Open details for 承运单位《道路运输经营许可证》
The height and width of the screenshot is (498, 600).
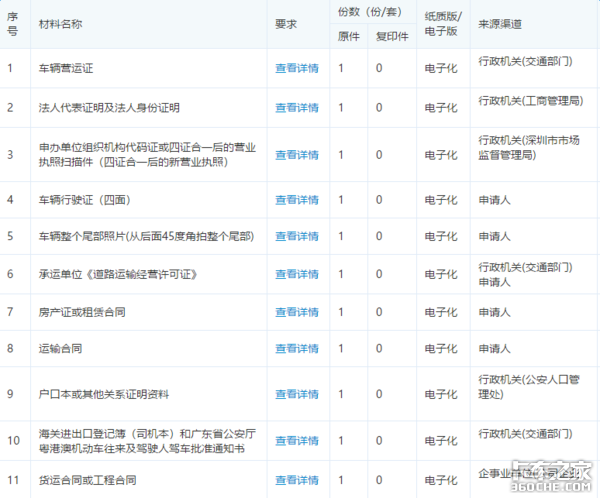297,274
